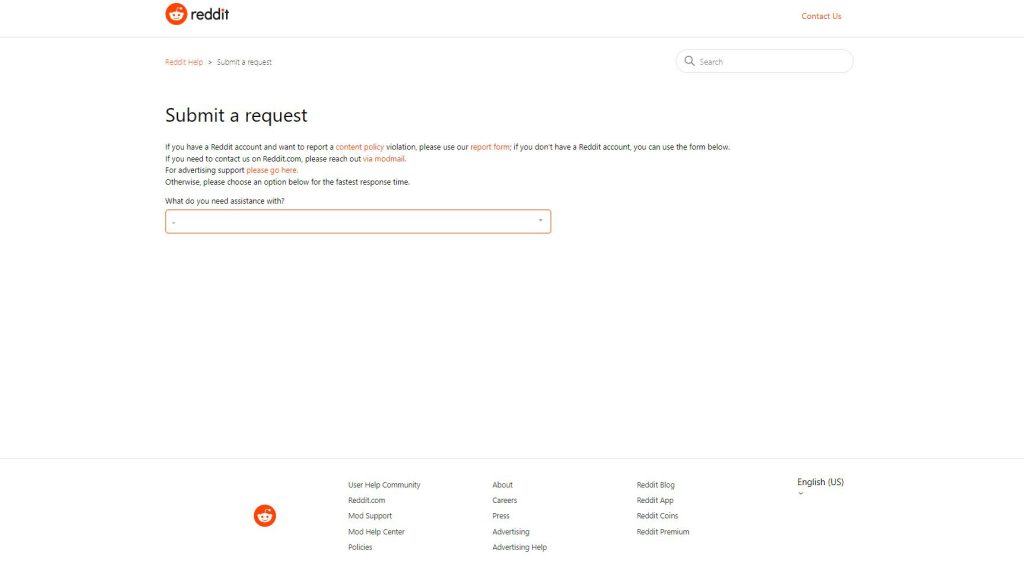1024x573 pixels.
Task: Open User Help Community footer link
Action: pos(384,485)
